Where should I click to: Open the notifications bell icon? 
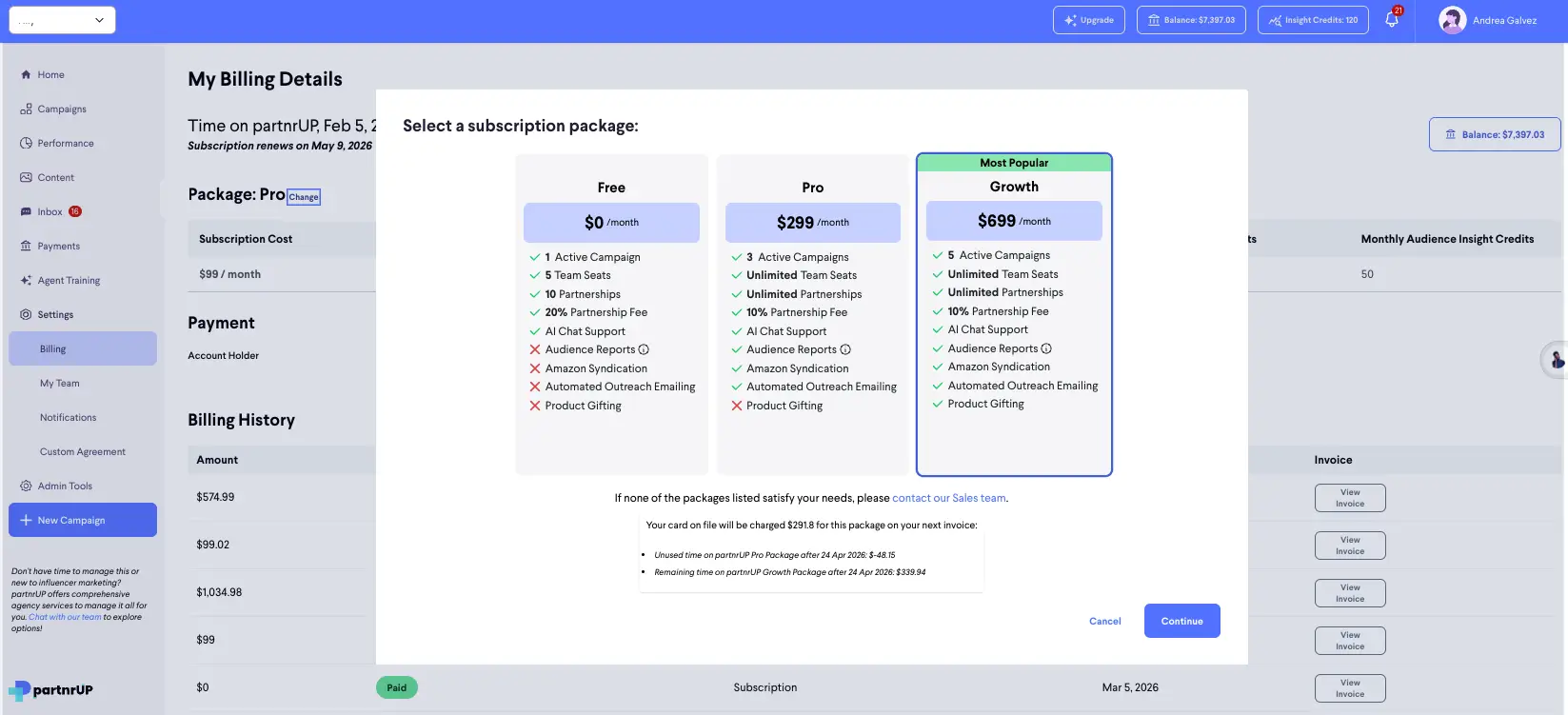click(1391, 20)
